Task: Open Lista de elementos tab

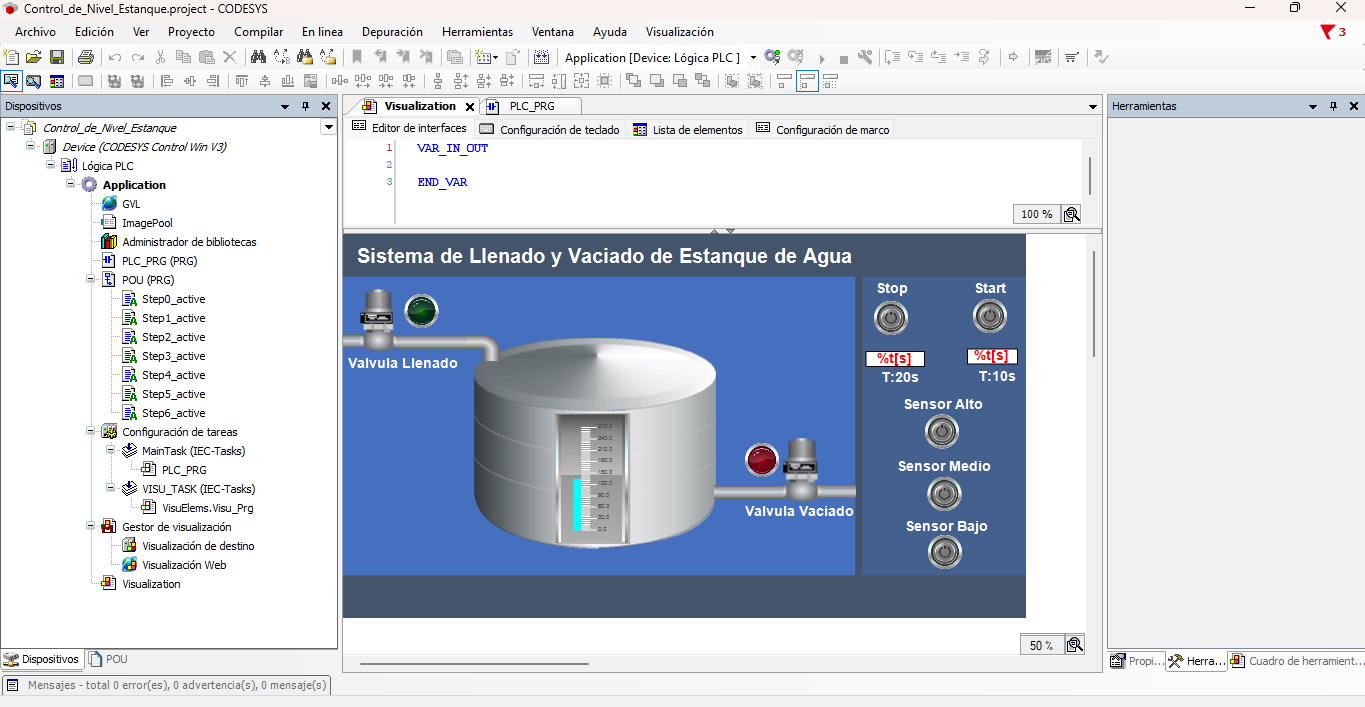Action: tap(696, 130)
